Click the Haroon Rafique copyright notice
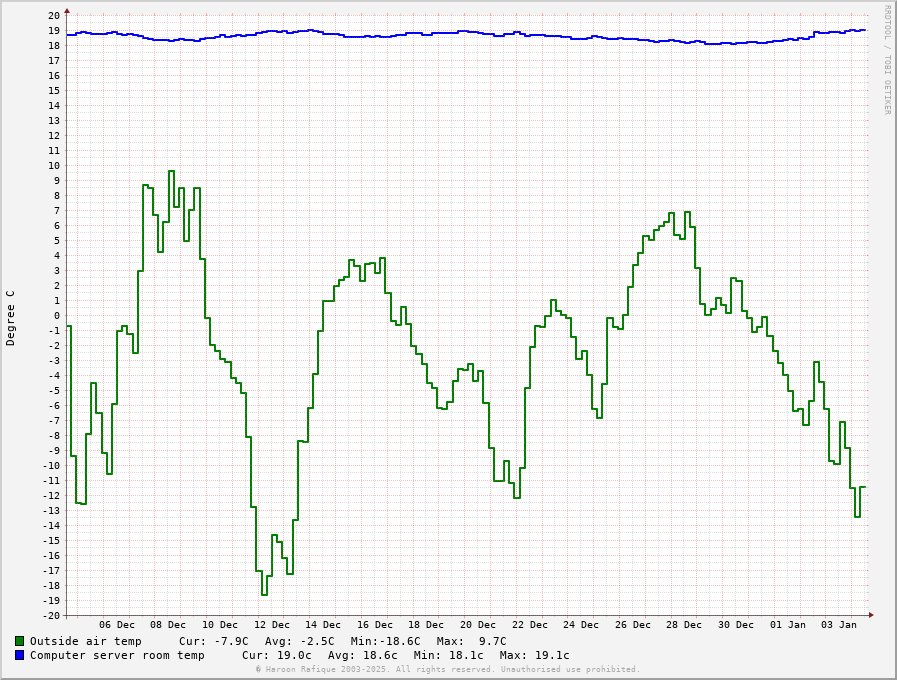 447,669
